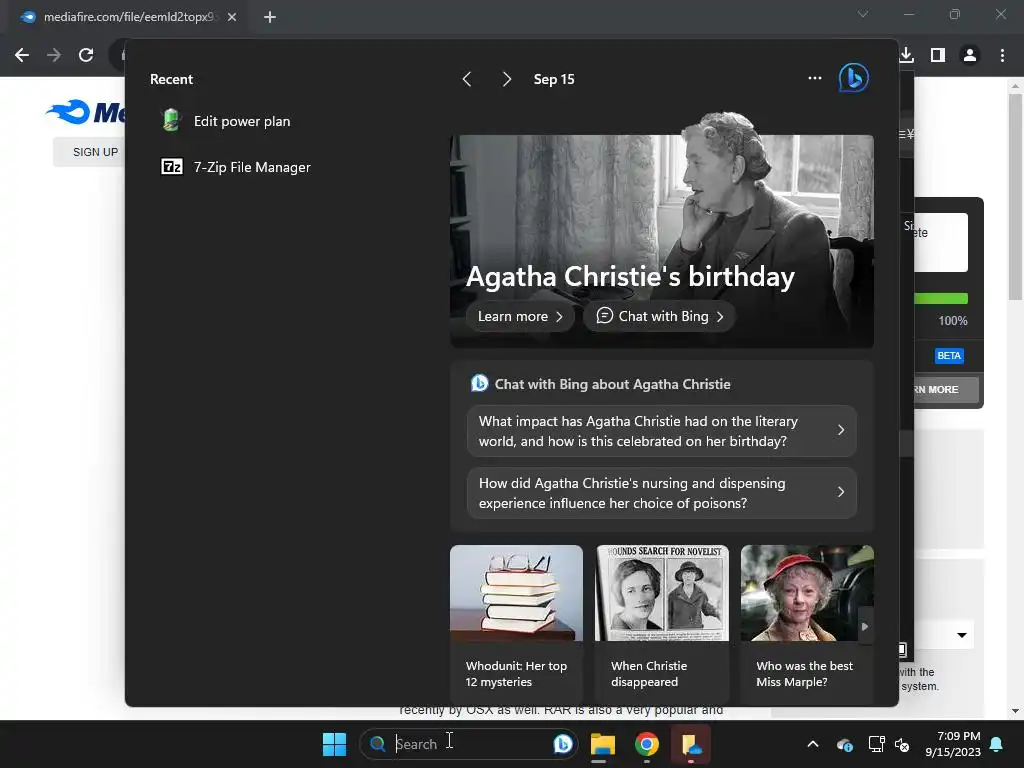Open dropdown arrow on MediaFire page
The height and width of the screenshot is (768, 1024).
[962, 635]
